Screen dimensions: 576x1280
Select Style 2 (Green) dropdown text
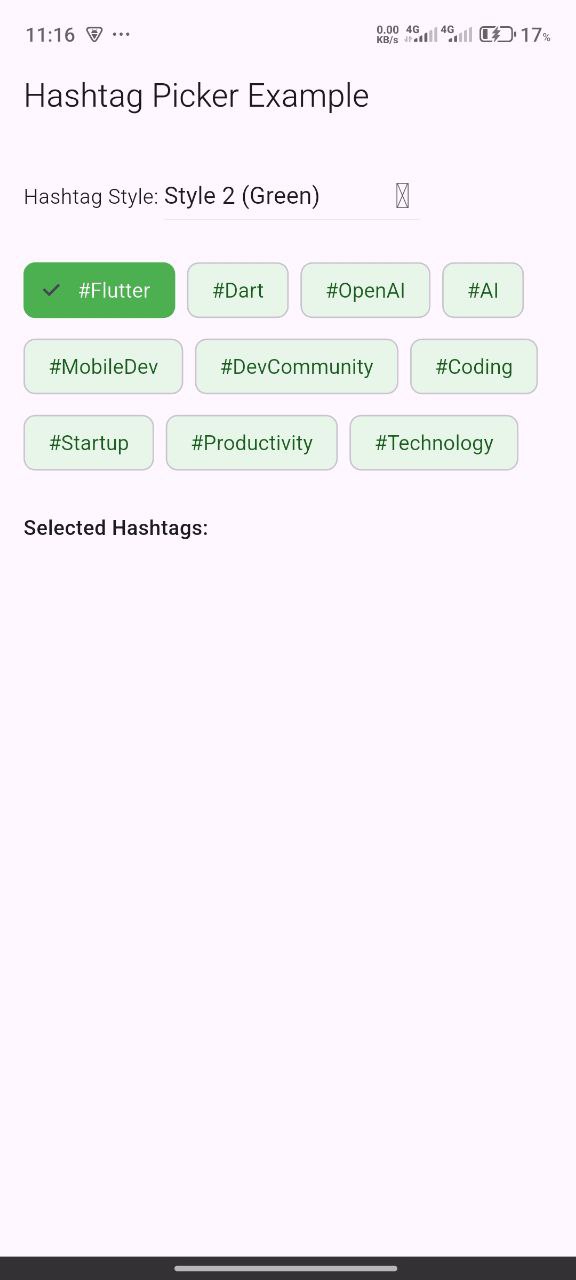(x=242, y=196)
